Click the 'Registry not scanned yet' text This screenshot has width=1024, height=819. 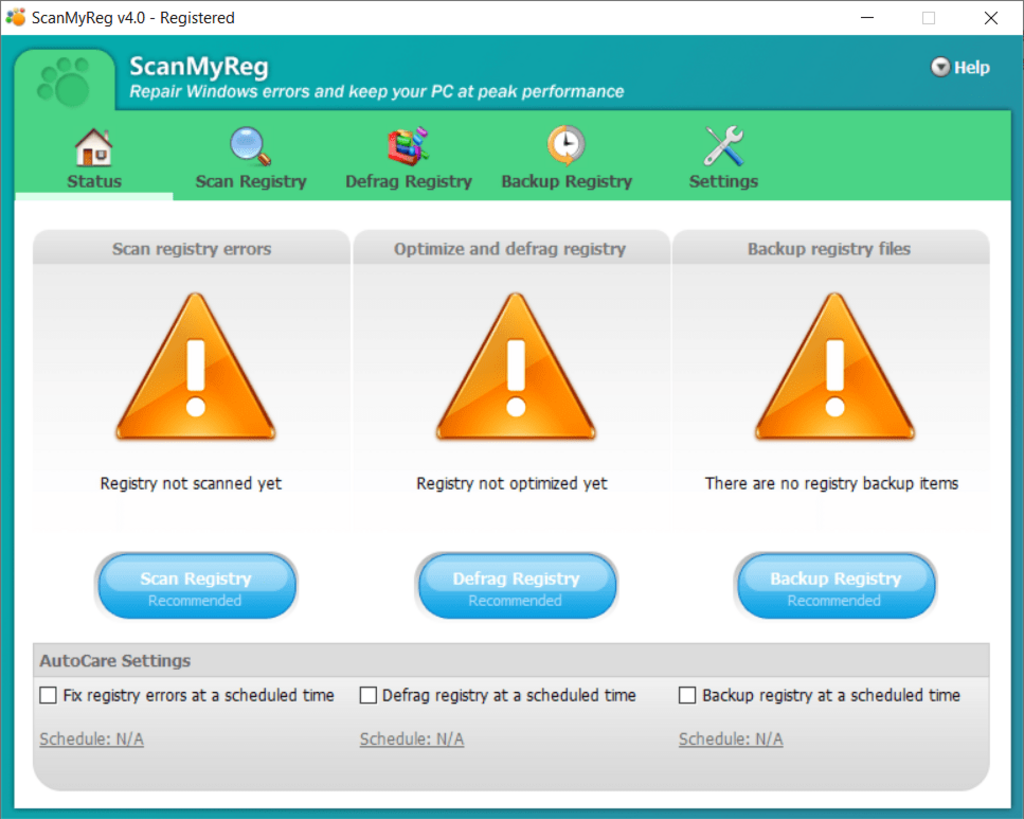(191, 483)
